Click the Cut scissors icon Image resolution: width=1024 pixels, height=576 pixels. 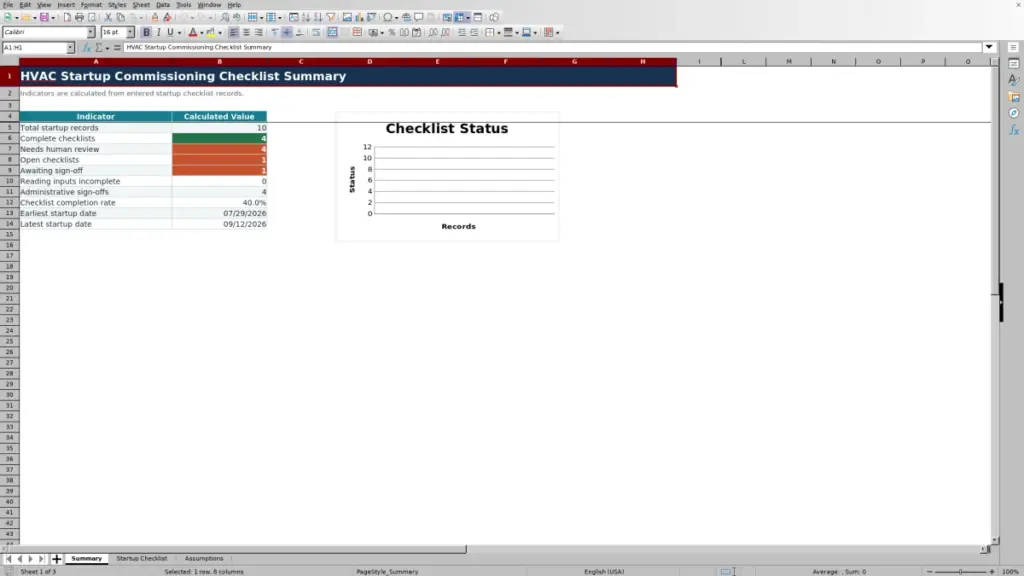(x=108, y=17)
